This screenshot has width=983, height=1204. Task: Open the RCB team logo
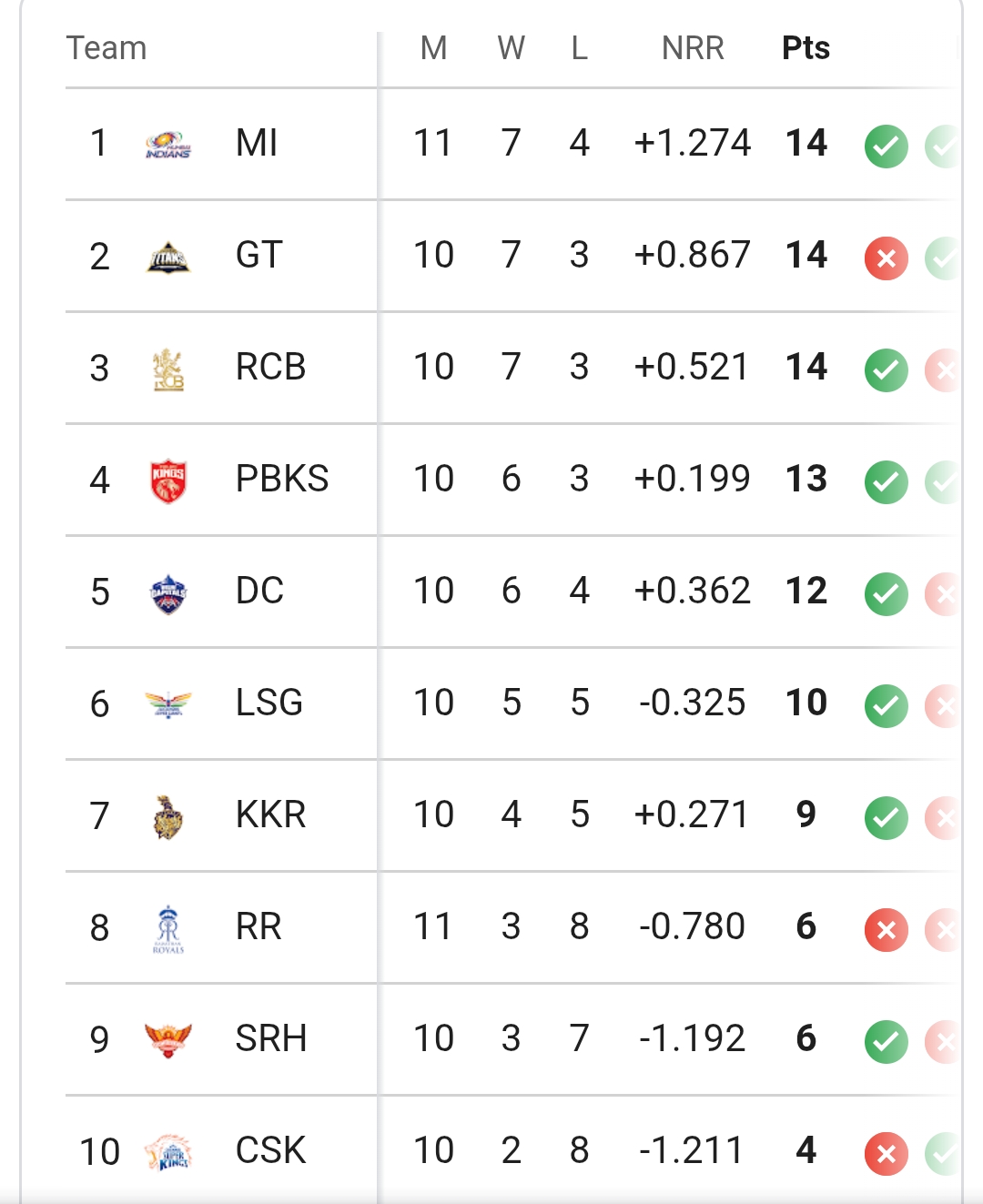pyautogui.click(x=168, y=369)
